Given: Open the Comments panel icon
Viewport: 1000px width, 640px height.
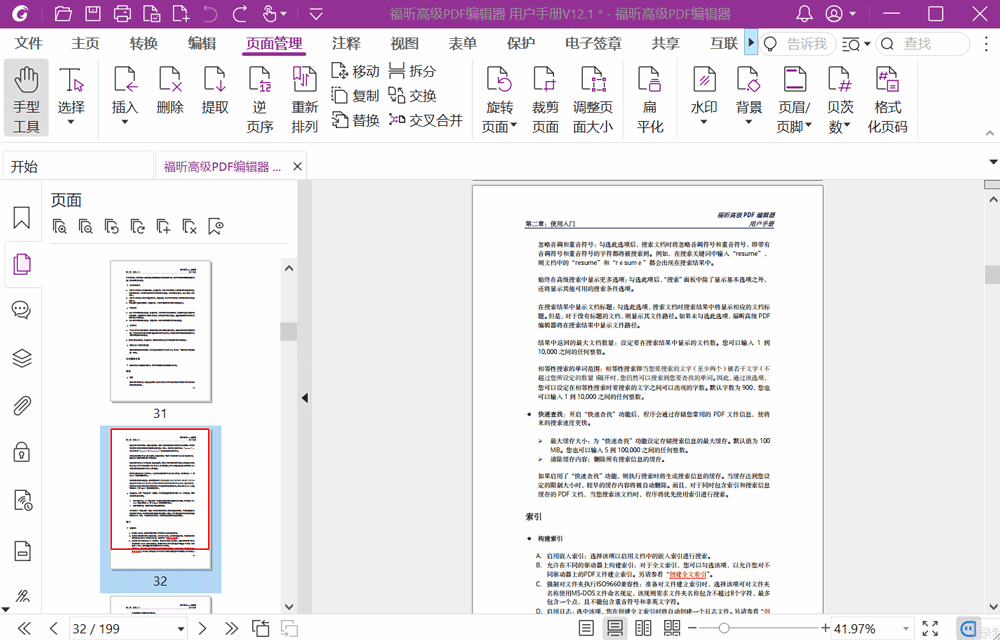Looking at the screenshot, I should 22,310.
